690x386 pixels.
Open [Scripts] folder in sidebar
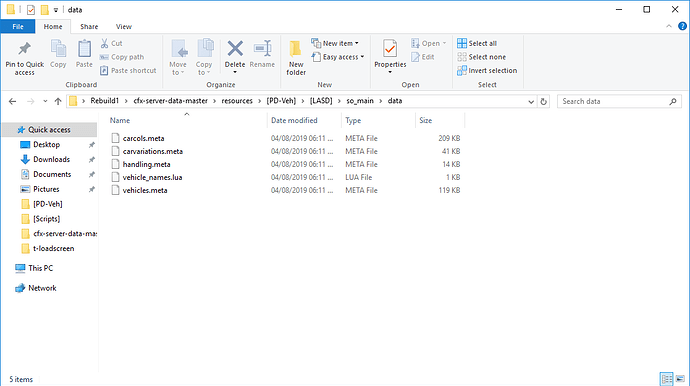point(46,219)
